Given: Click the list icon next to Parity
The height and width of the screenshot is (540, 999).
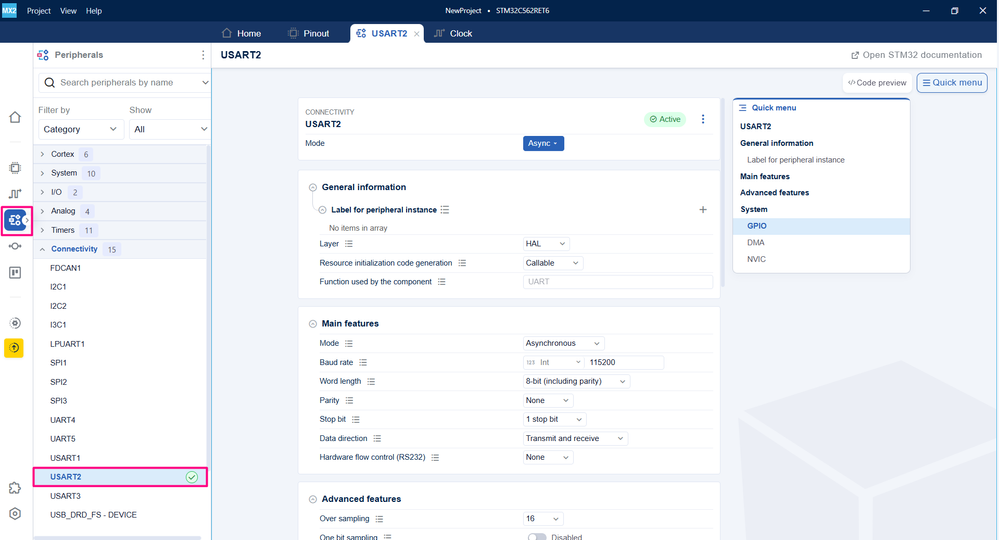Looking at the screenshot, I should point(349,401).
